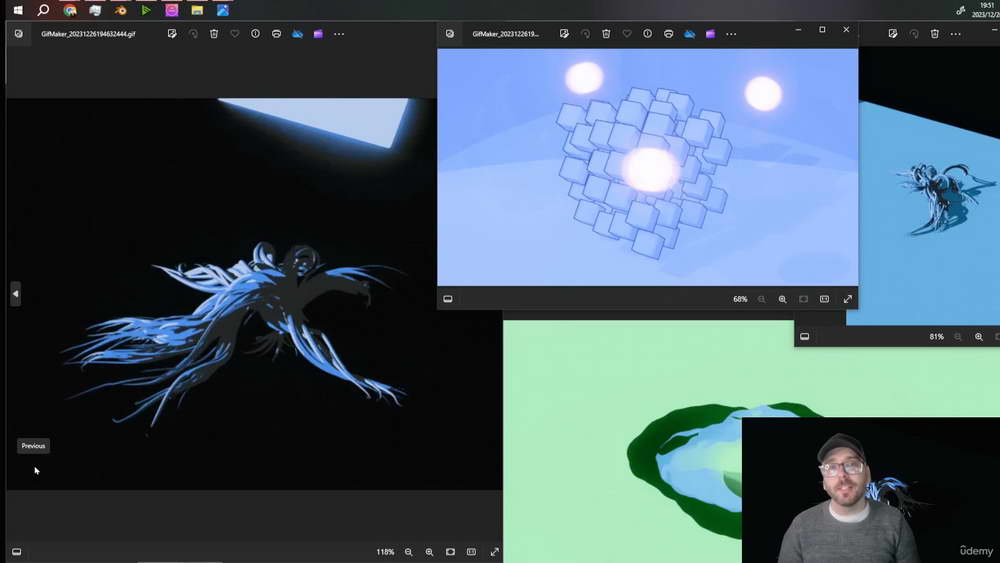The image size is (1000, 563).
Task: Click the 68% zoom percentage
Action: tap(740, 299)
